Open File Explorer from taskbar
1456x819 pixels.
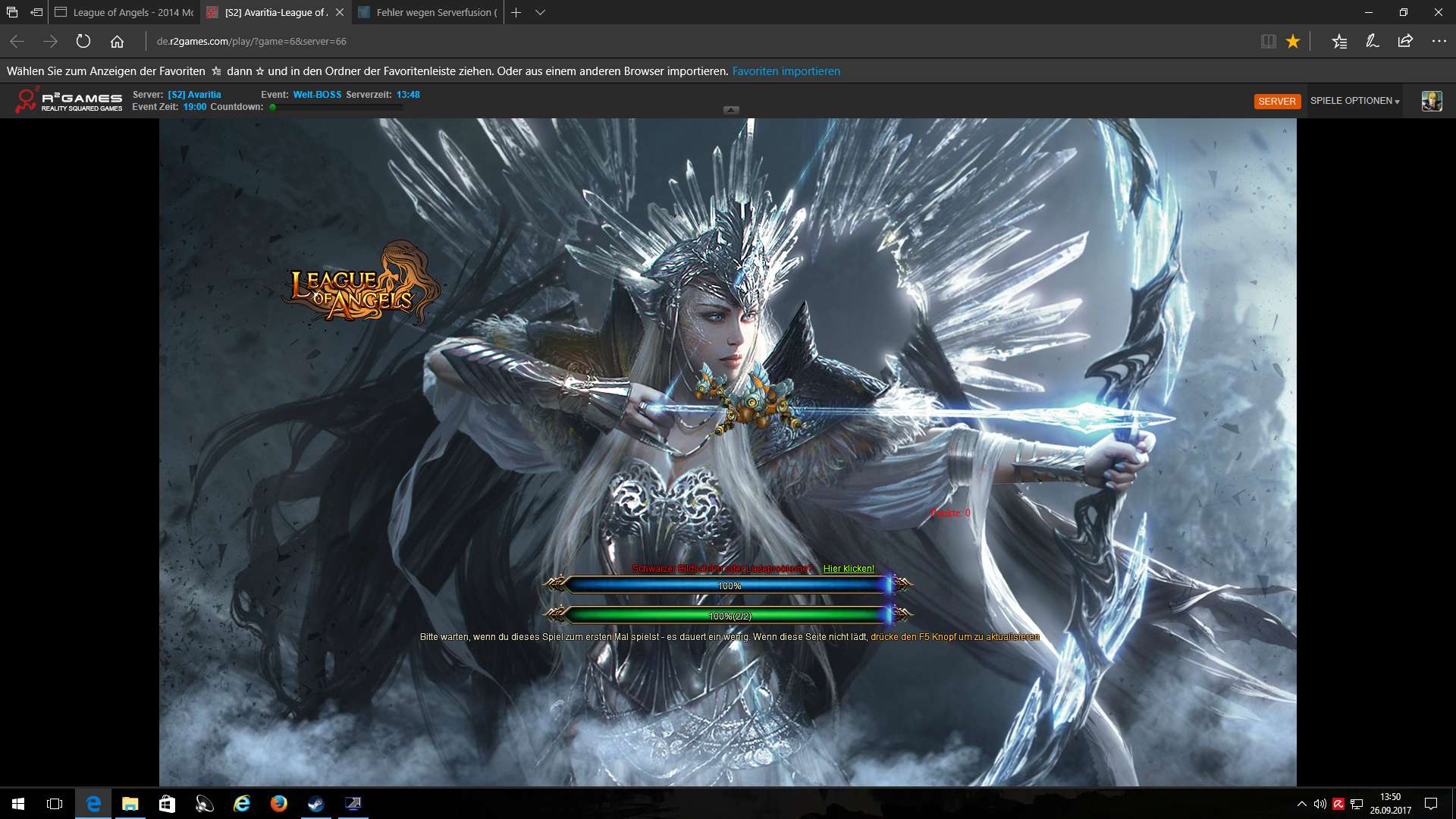(x=130, y=804)
